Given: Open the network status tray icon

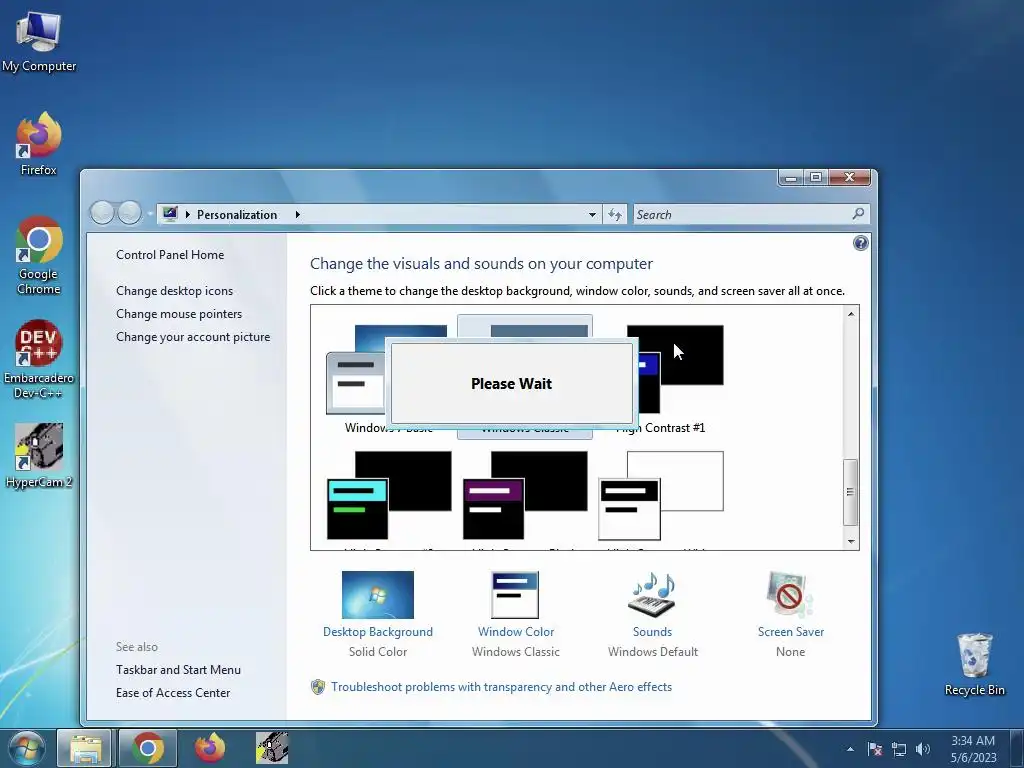Looking at the screenshot, I should [899, 749].
